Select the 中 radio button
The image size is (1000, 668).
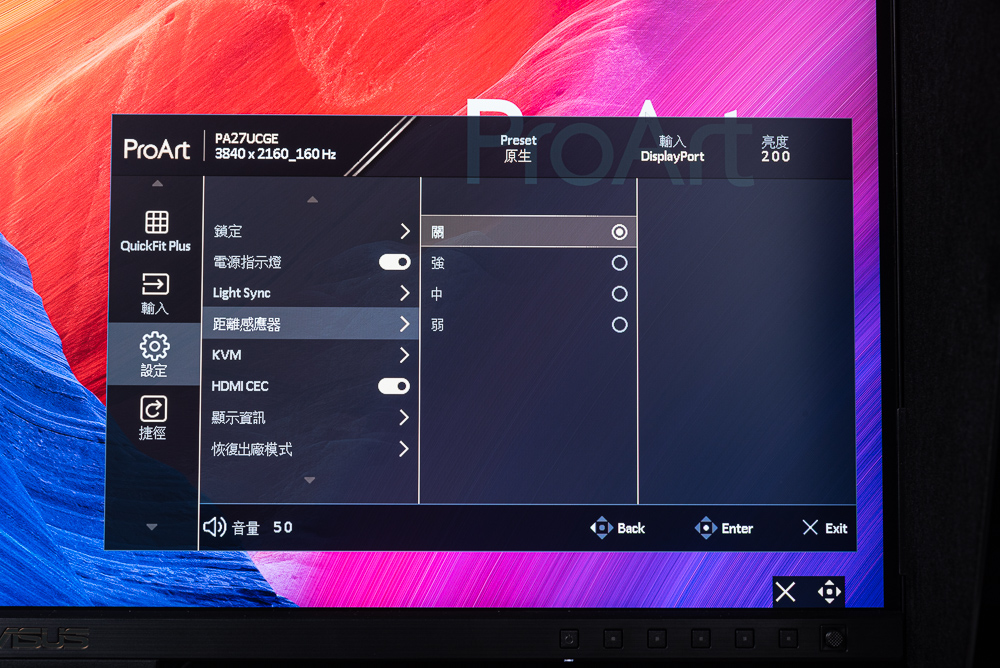click(619, 293)
